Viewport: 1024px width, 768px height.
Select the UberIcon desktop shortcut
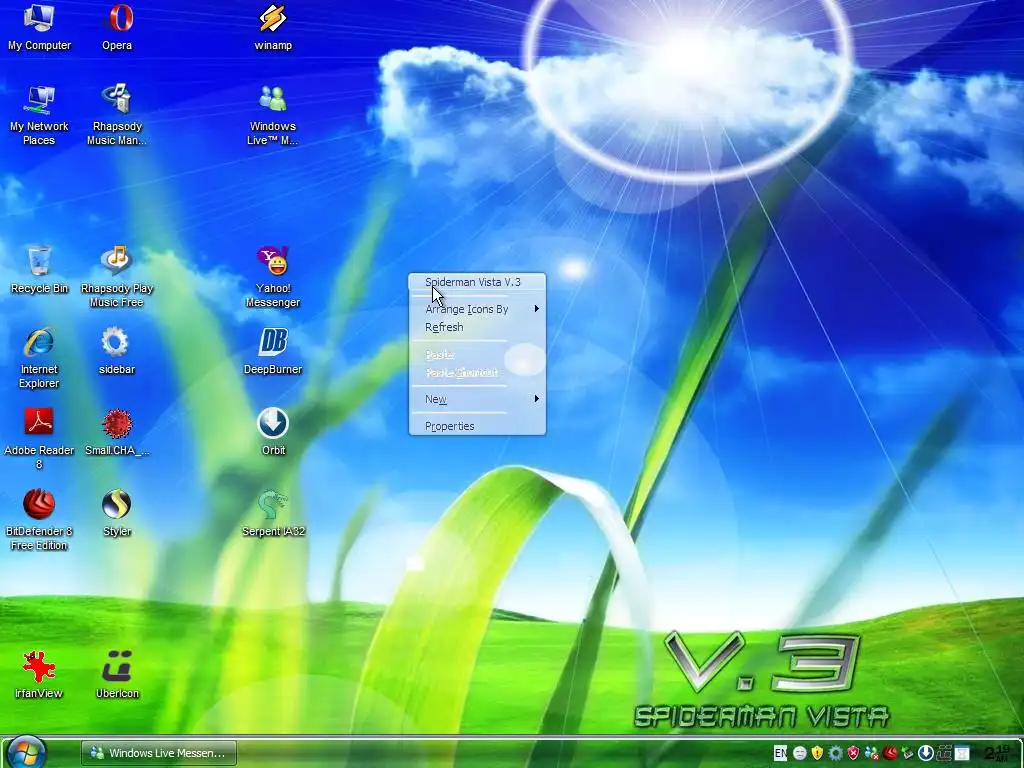117,675
